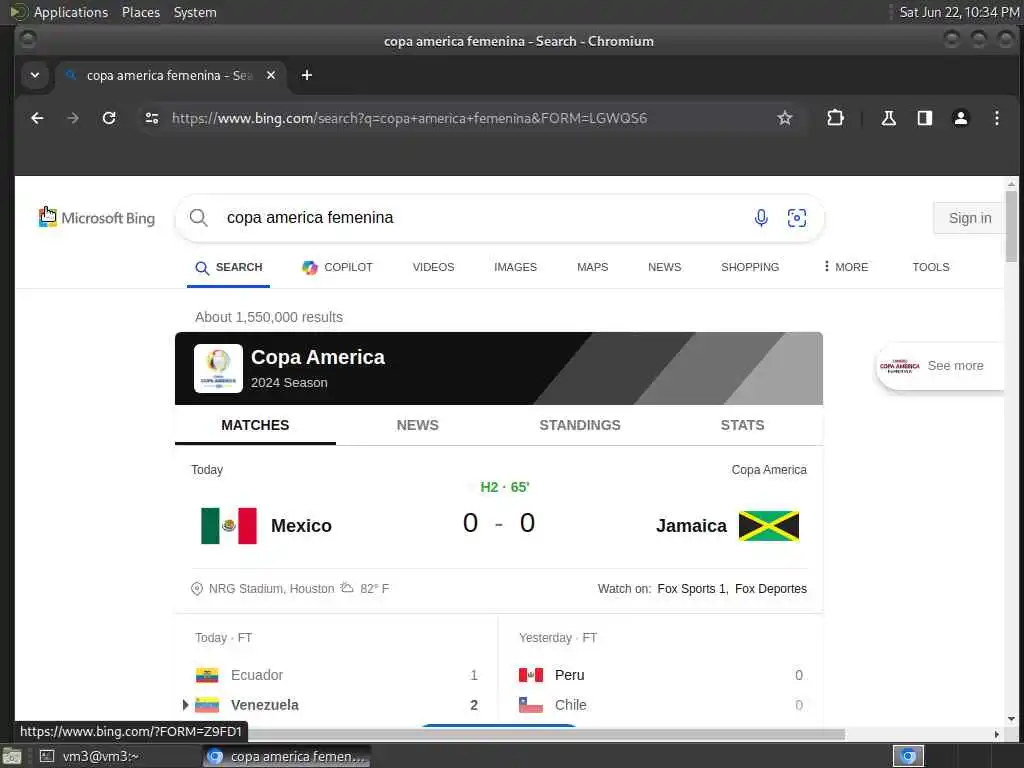Switch to the VIDEOS tab

tap(433, 267)
